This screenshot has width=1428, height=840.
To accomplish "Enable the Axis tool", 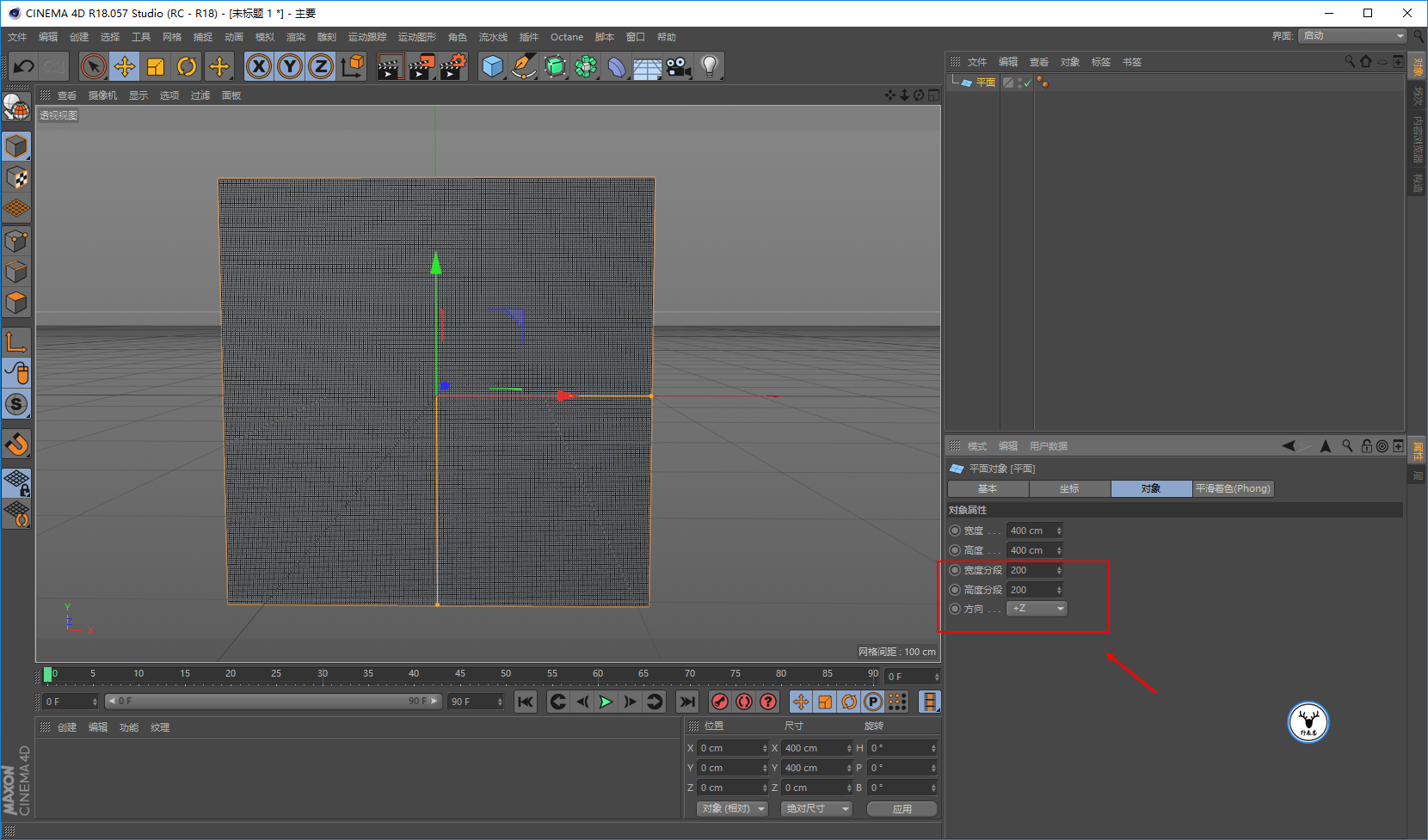I will (16, 342).
